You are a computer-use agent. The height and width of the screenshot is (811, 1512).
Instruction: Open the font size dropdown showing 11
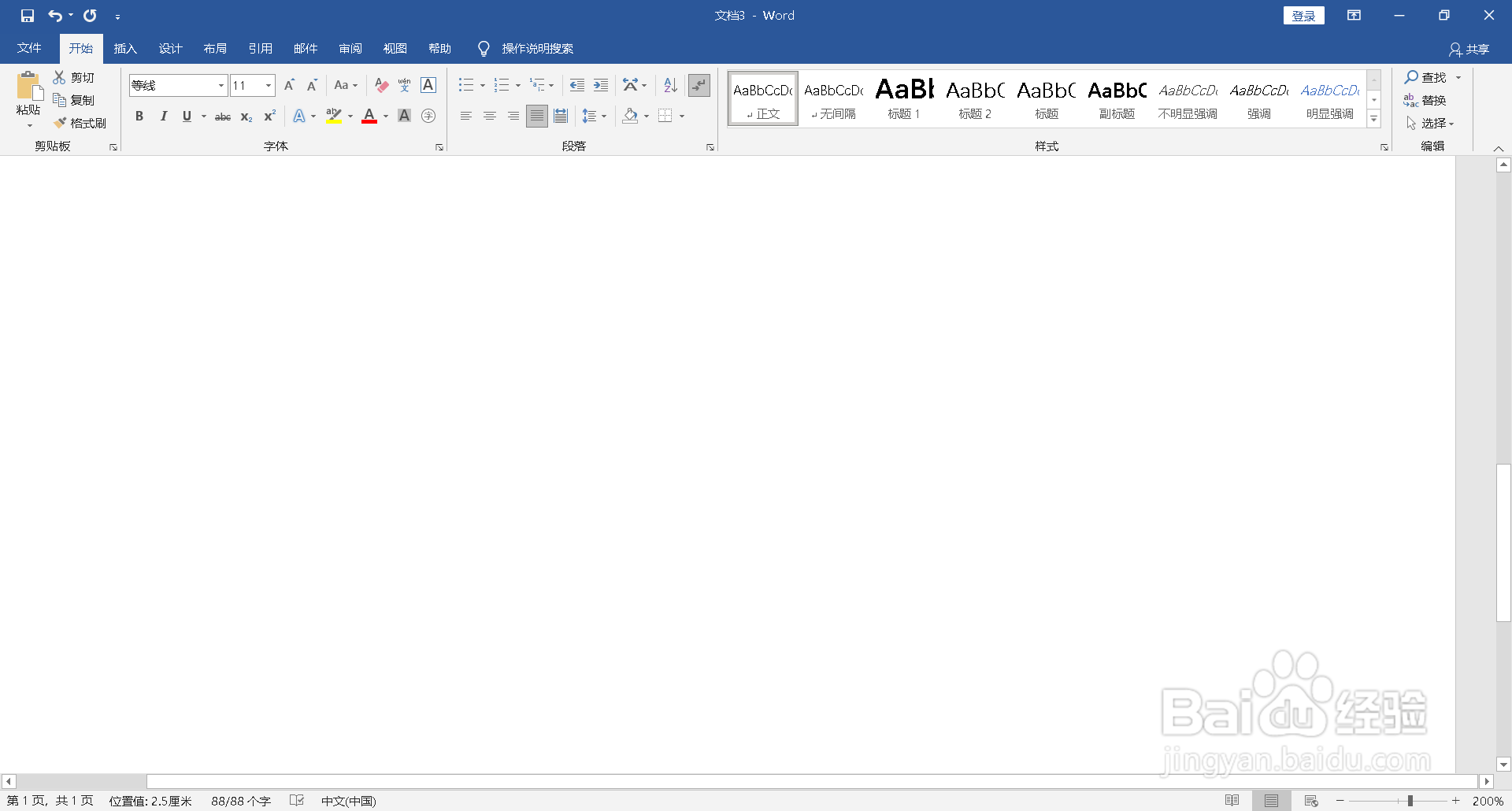[x=269, y=85]
